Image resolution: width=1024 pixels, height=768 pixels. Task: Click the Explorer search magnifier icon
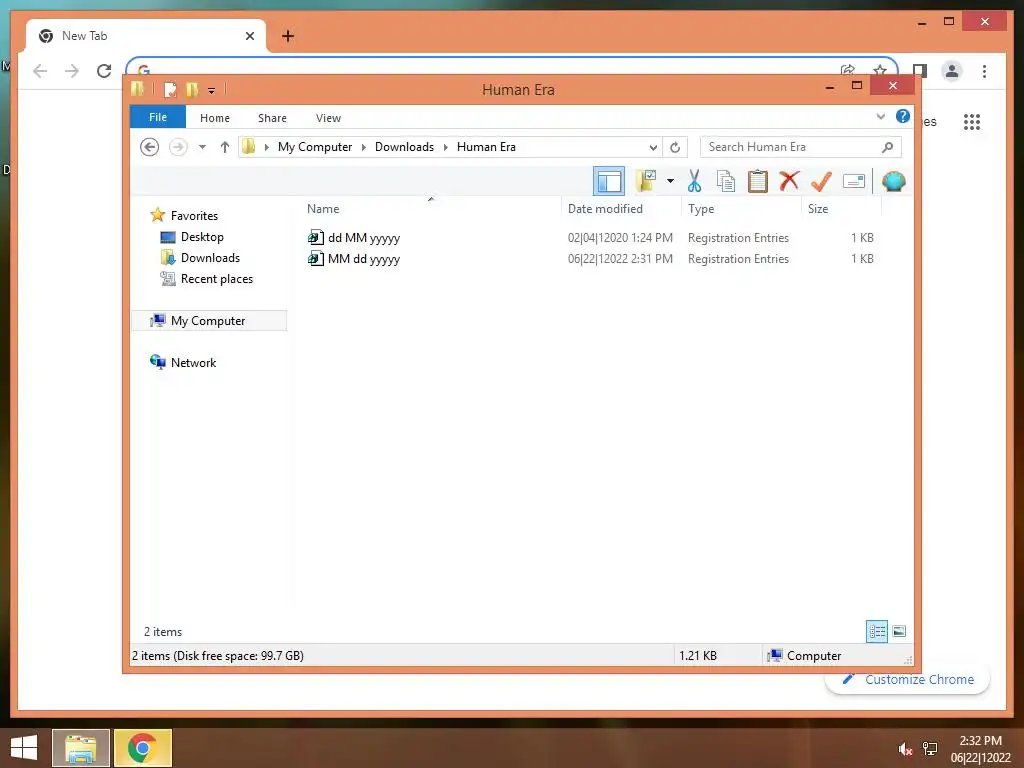pos(888,147)
